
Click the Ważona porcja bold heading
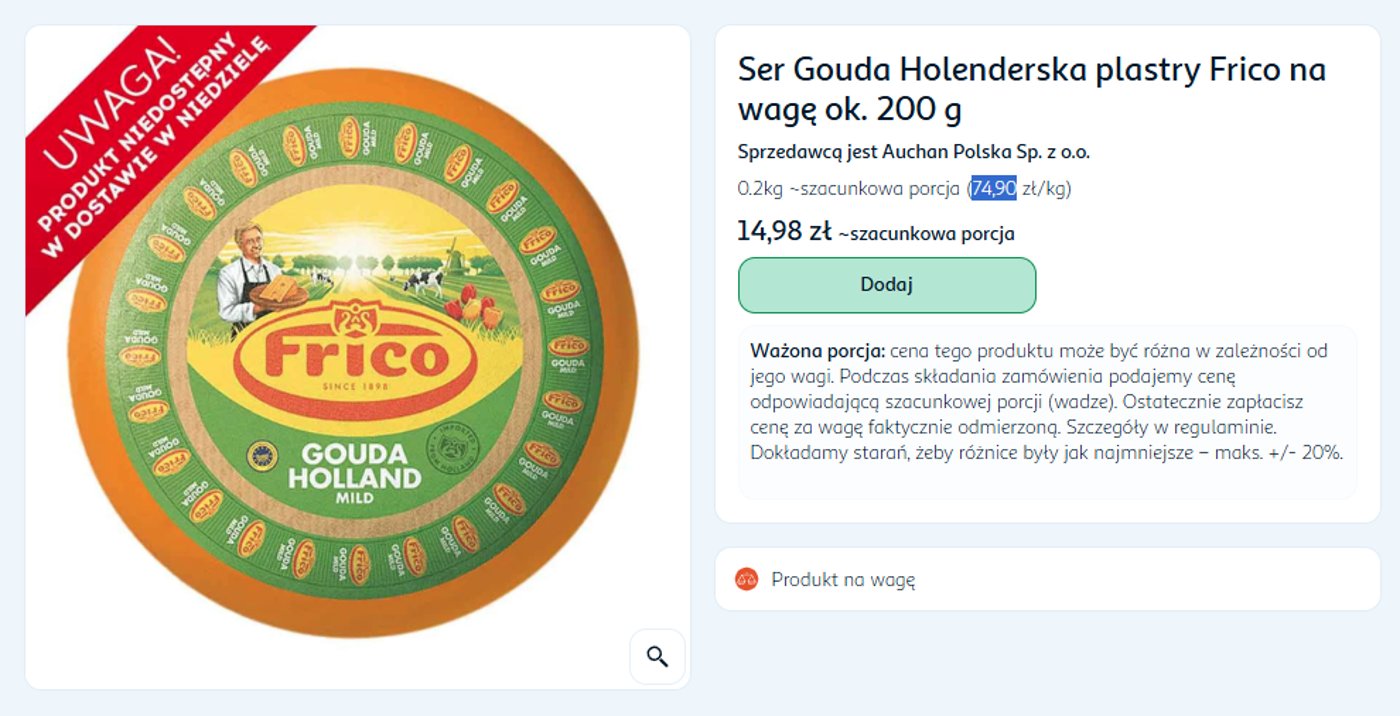[x=818, y=351]
